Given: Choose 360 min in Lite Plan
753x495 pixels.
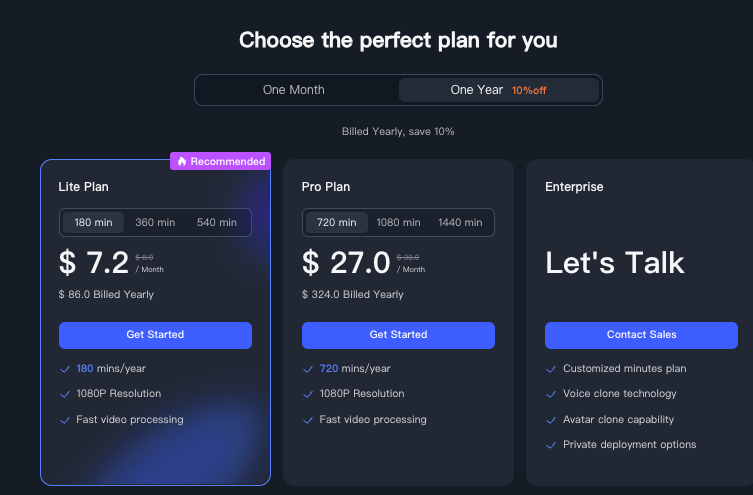Looking at the screenshot, I should coord(155,222).
